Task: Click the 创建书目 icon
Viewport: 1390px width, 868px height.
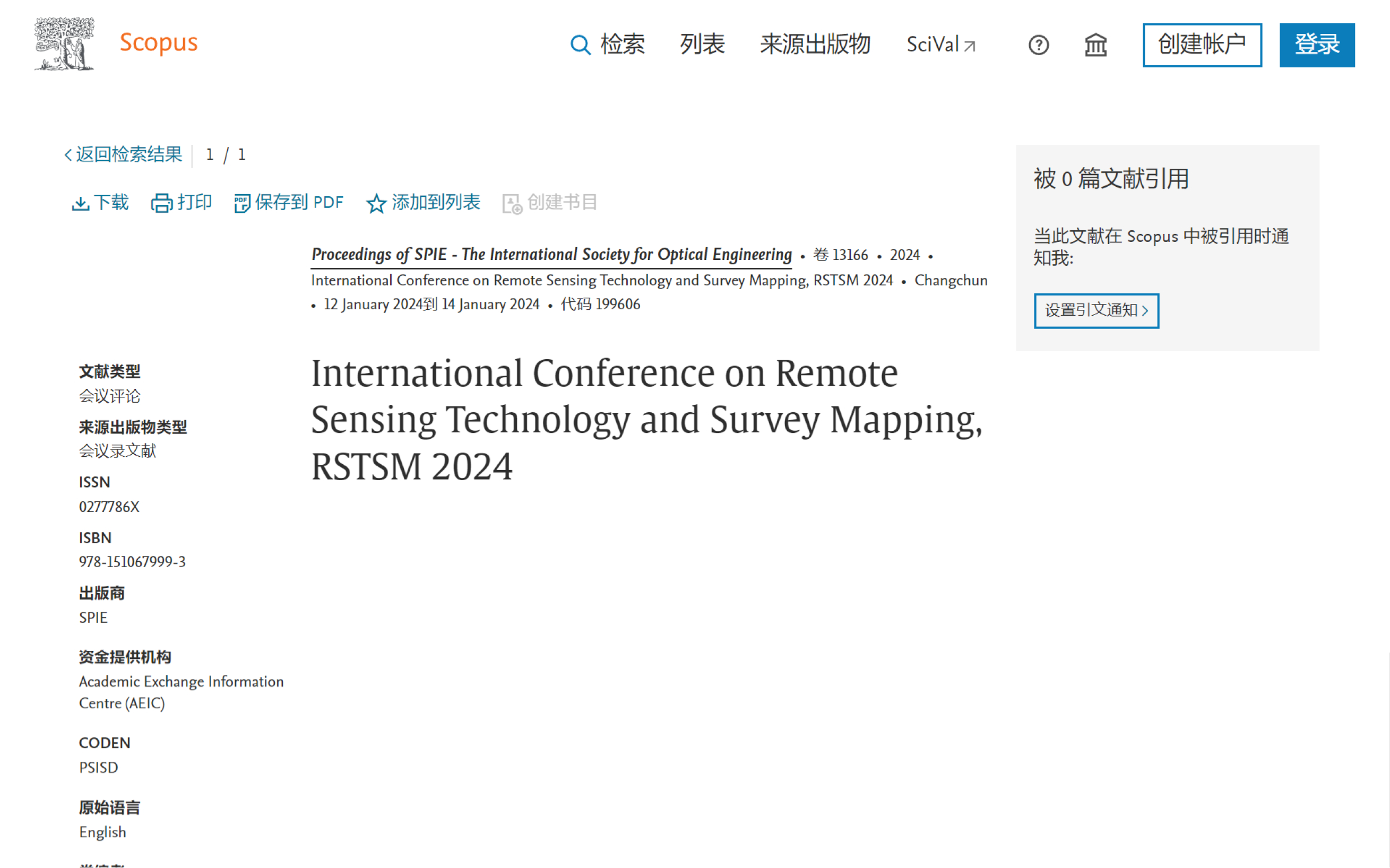Action: pyautogui.click(x=512, y=204)
